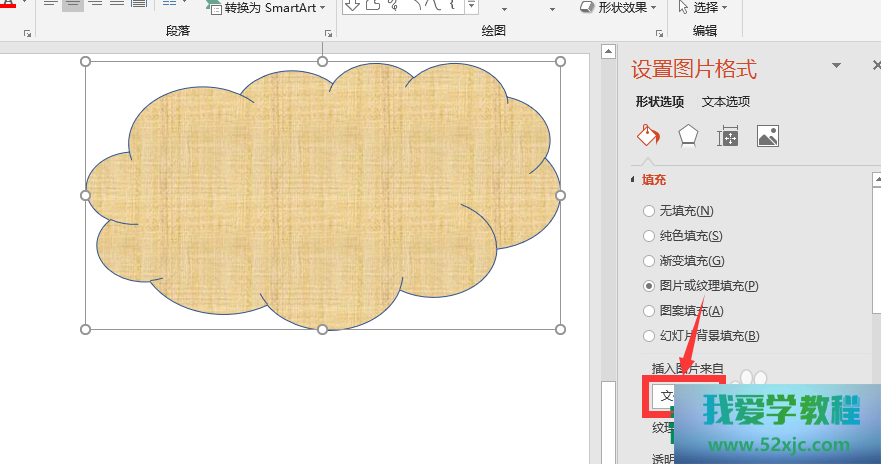Open the Fill & Line paint bucket tab
The image size is (881, 464).
[x=648, y=136]
